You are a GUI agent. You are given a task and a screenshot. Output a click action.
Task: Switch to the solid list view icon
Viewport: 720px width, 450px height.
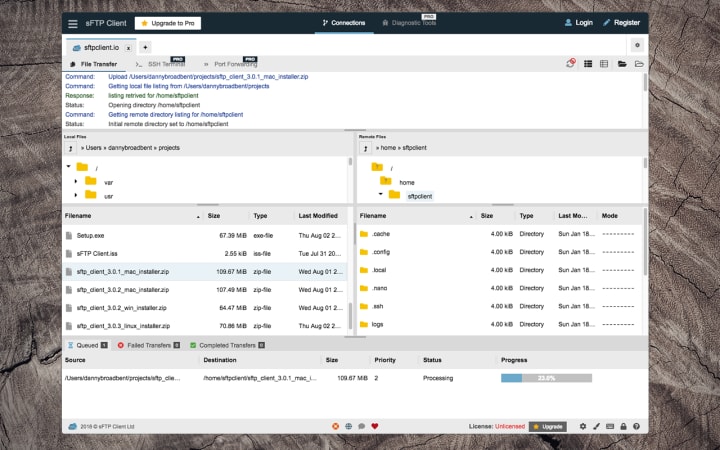coord(588,64)
